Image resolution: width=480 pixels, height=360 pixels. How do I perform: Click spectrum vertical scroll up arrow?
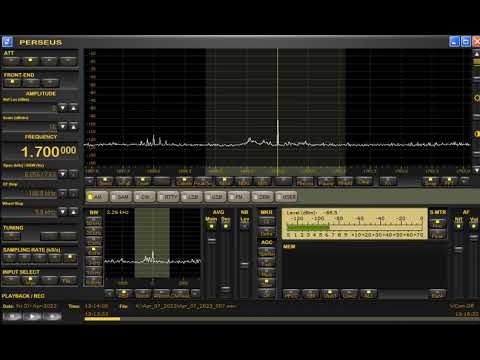click(x=476, y=54)
